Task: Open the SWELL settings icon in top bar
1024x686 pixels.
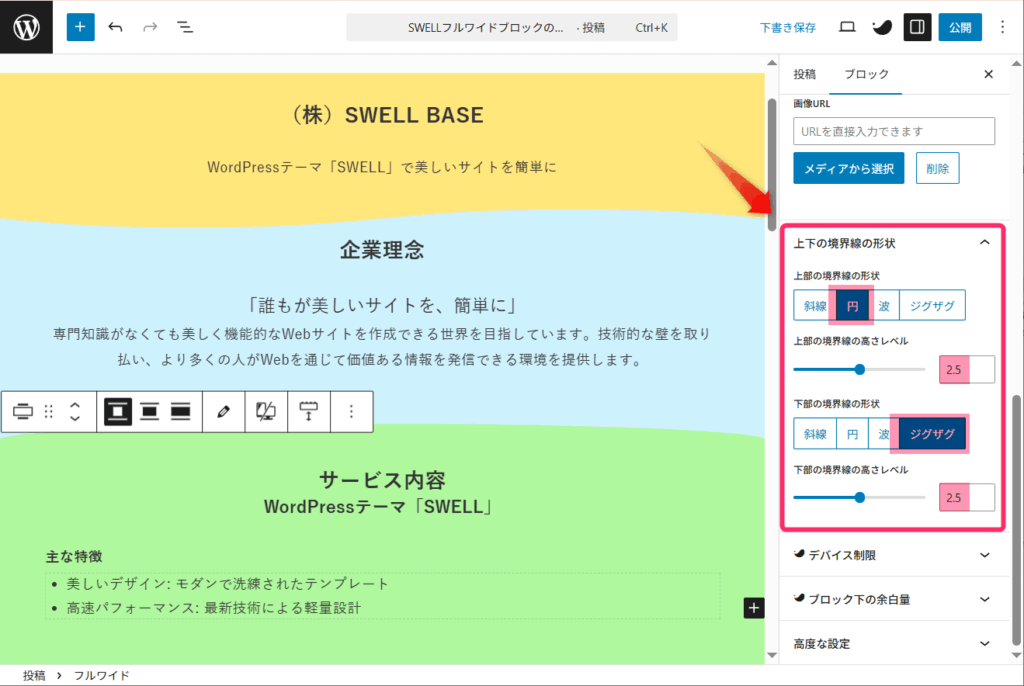Action: click(882, 27)
